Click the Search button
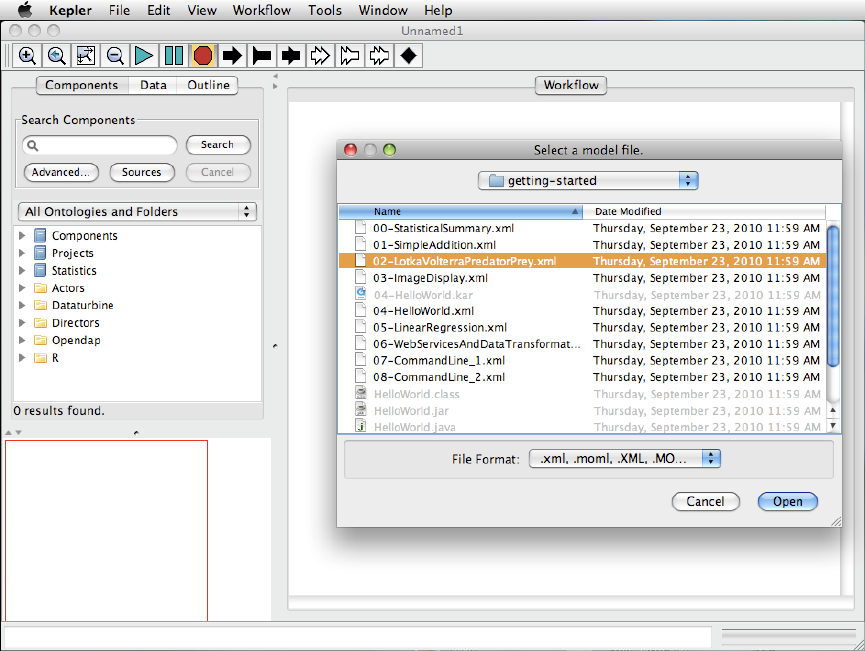865x651 pixels. click(x=218, y=145)
